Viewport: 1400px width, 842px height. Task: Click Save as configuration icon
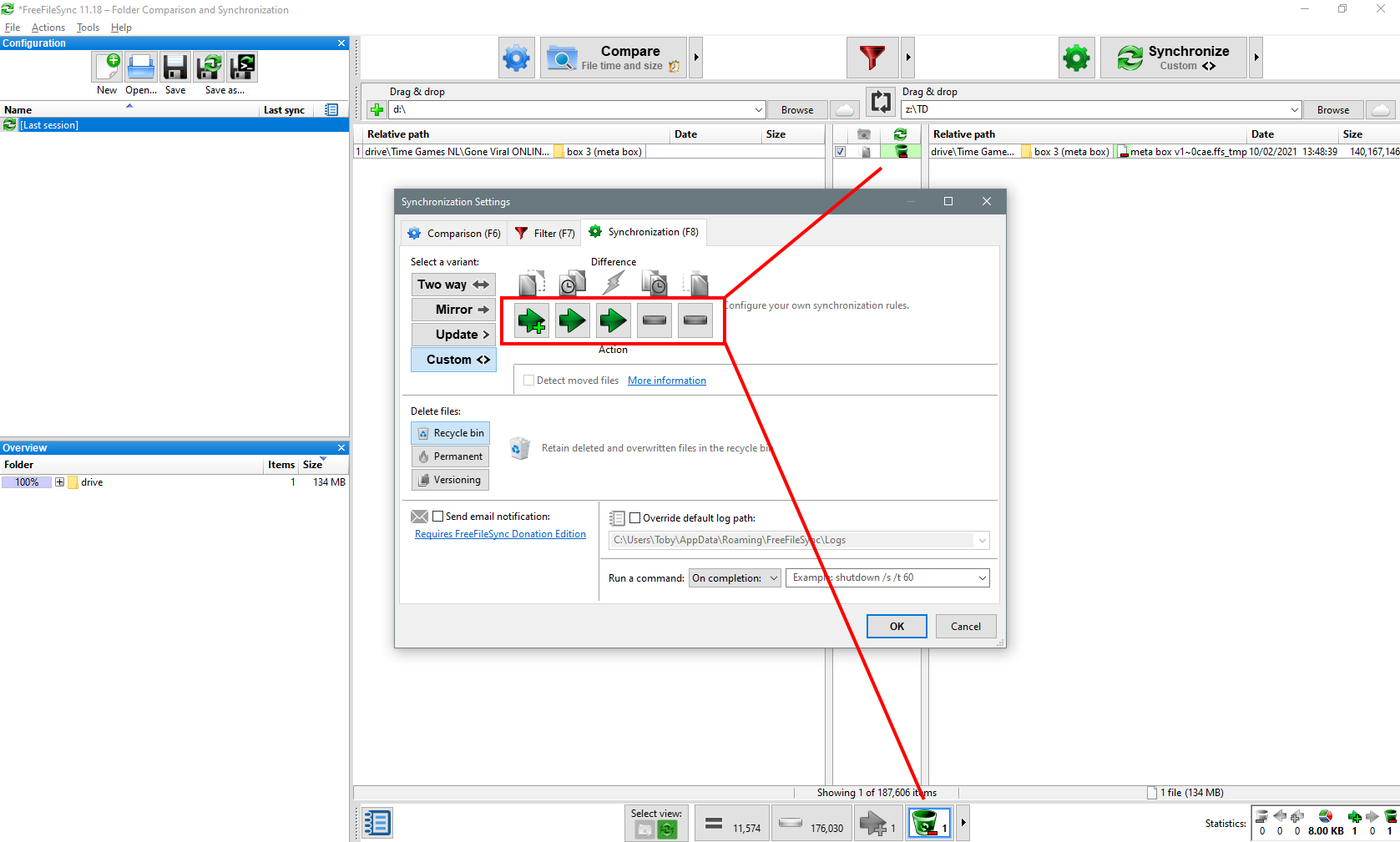point(209,67)
